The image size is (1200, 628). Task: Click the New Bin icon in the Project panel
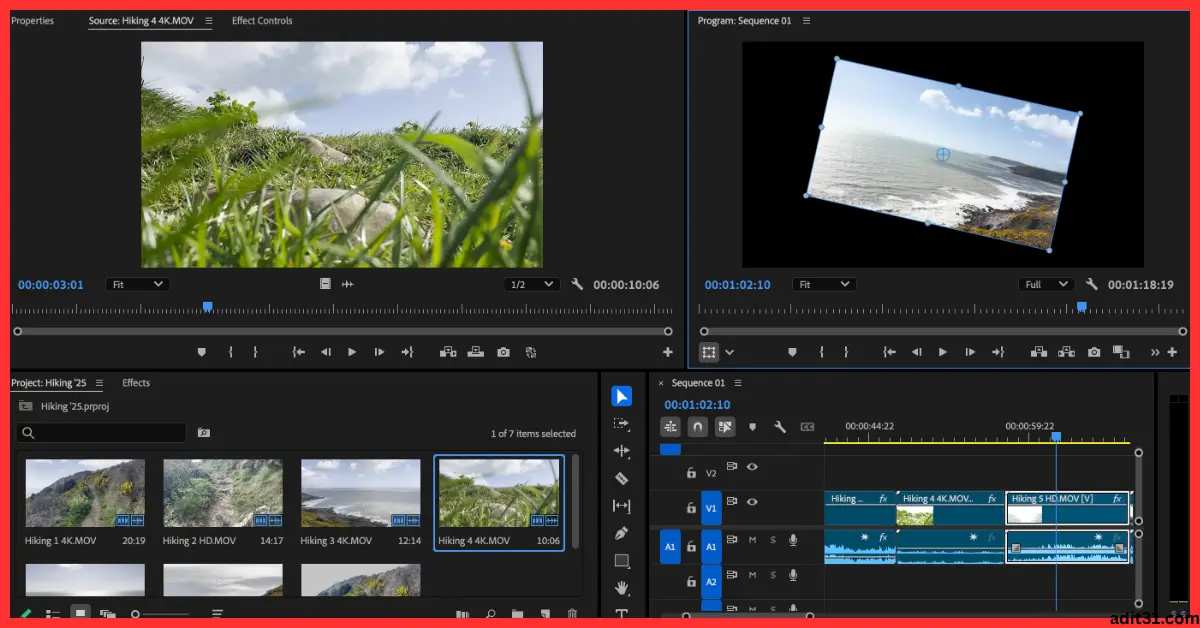coord(518,613)
